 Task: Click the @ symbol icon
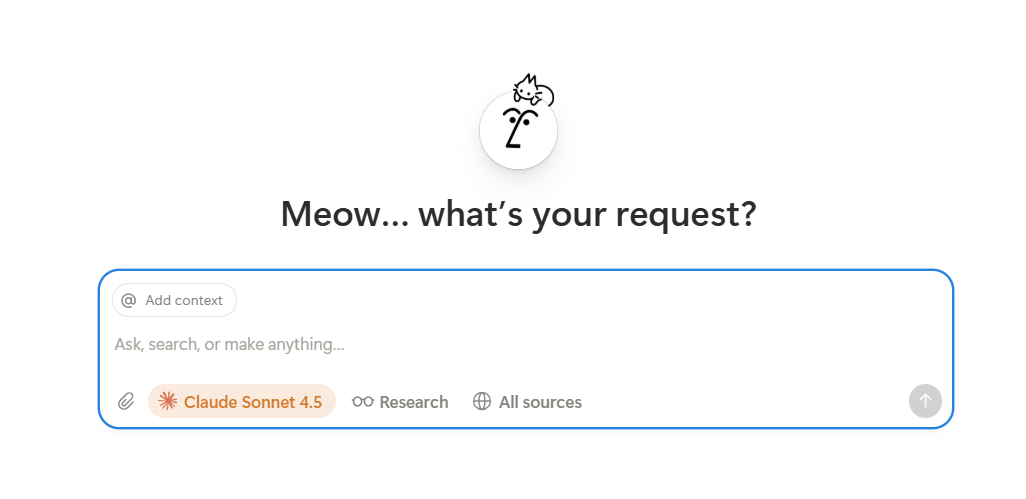pyautogui.click(x=128, y=300)
